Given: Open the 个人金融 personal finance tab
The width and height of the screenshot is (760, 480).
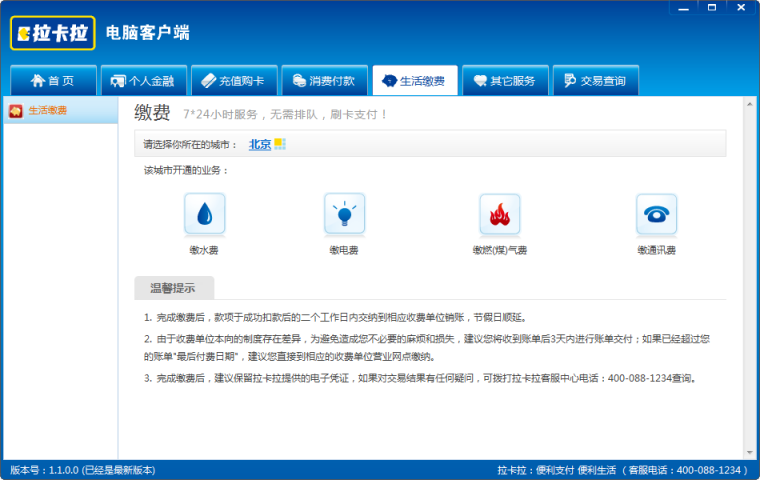Looking at the screenshot, I should pyautogui.click(x=143, y=81).
